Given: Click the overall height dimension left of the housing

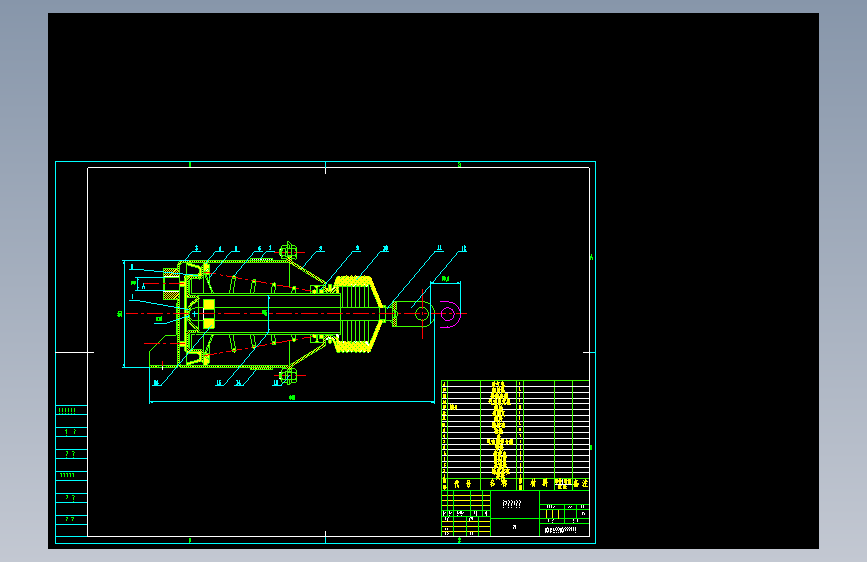Looking at the screenshot, I should [122, 314].
